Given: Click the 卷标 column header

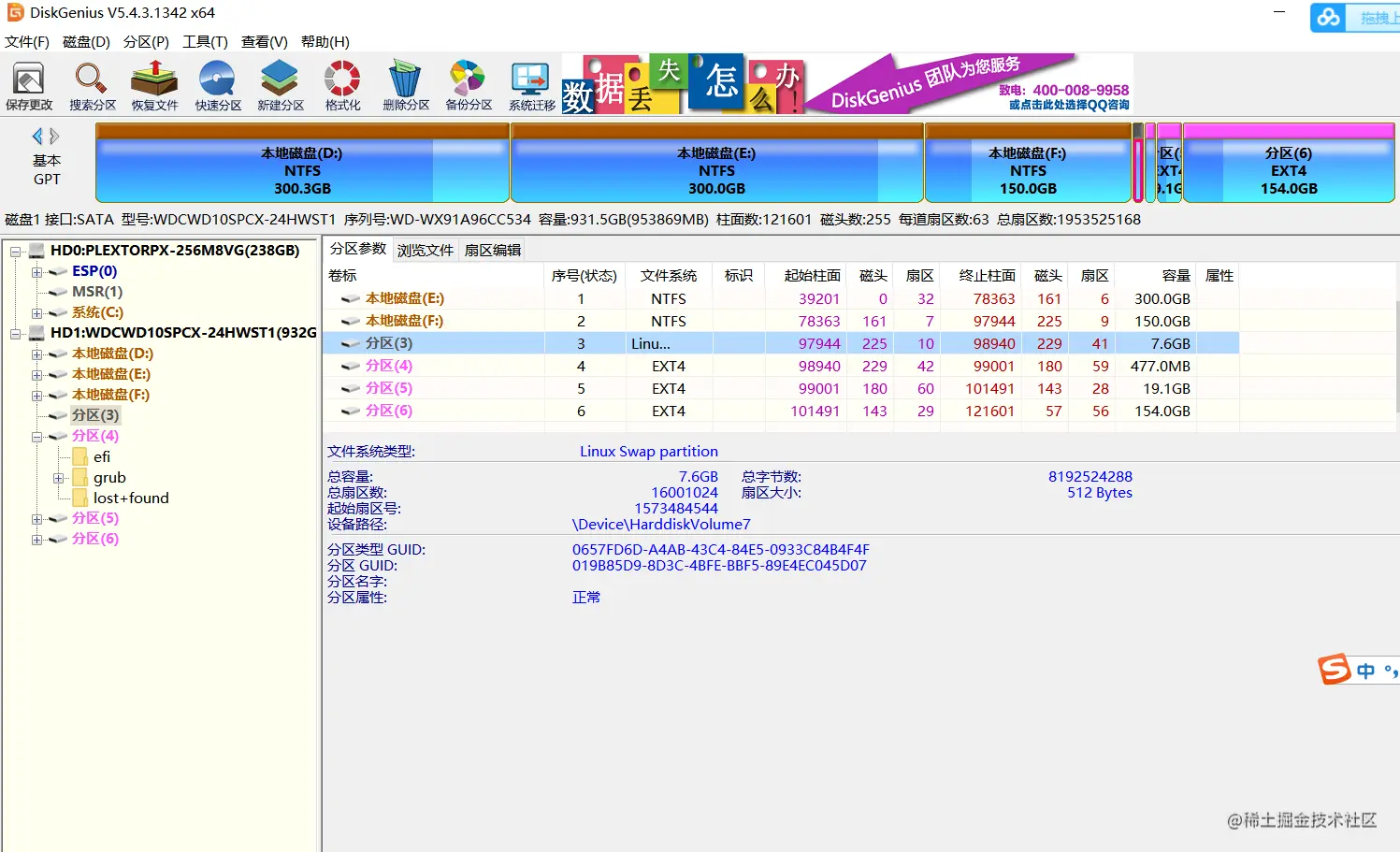Looking at the screenshot, I should (x=434, y=276).
